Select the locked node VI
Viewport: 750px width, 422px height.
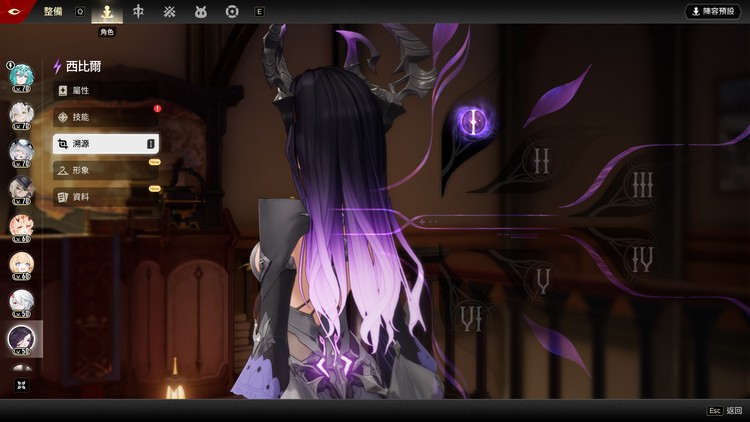pos(471,318)
